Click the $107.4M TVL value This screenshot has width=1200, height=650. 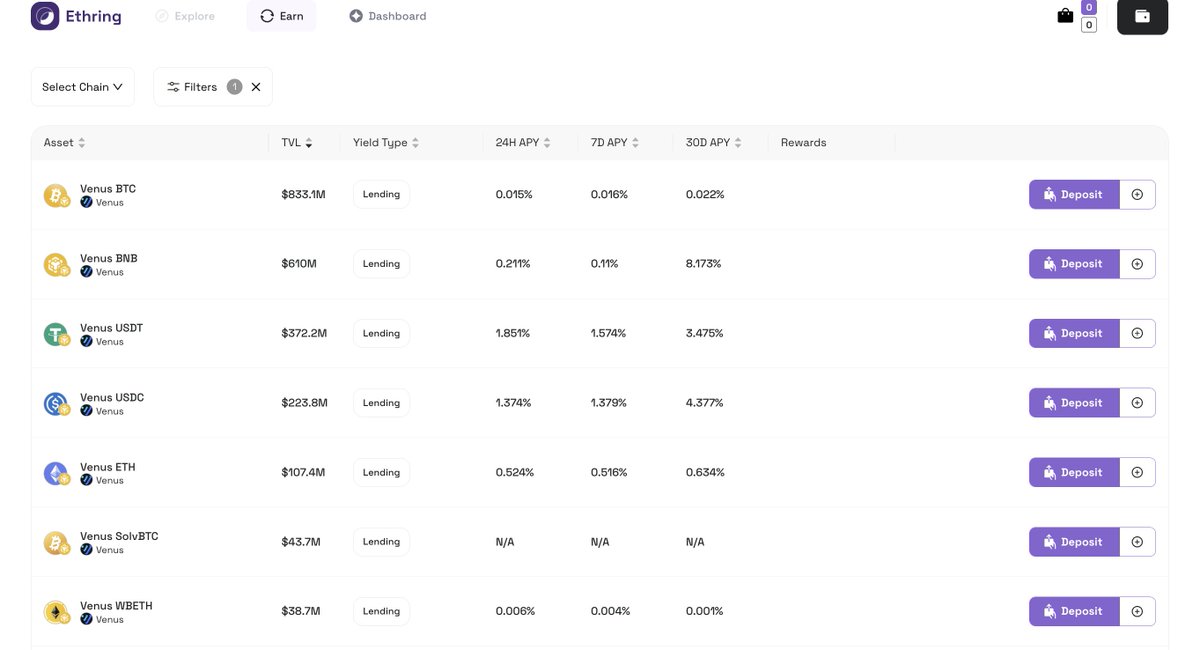point(303,473)
